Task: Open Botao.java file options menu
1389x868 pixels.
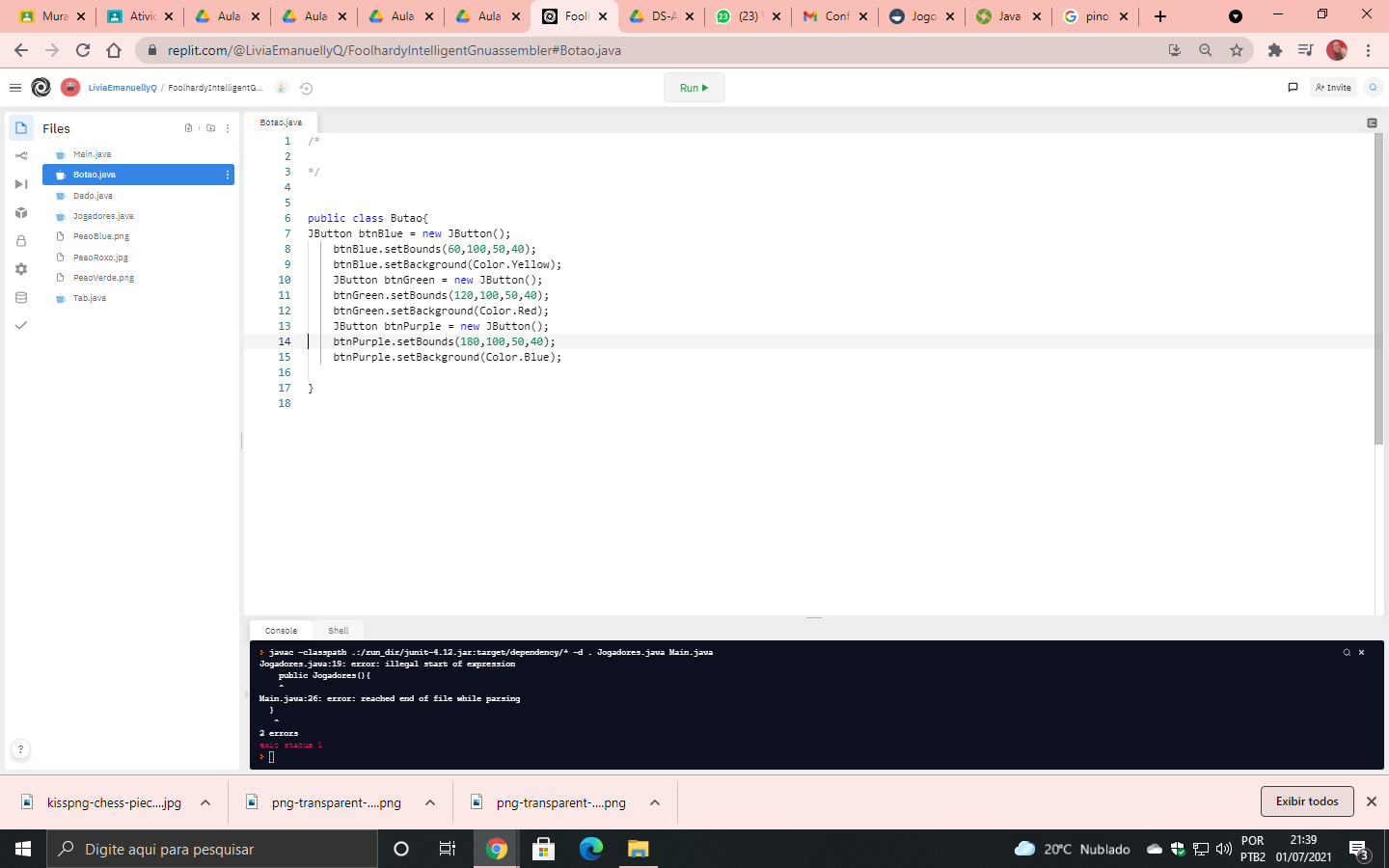Action: (228, 175)
